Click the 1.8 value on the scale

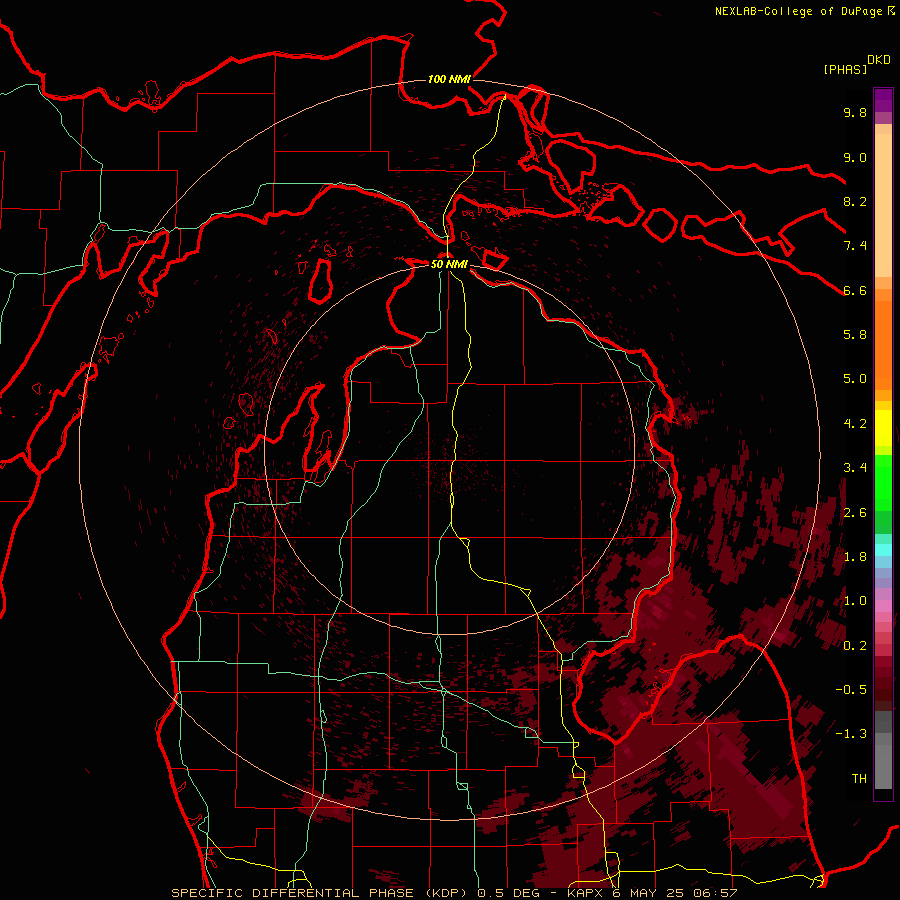tap(855, 557)
